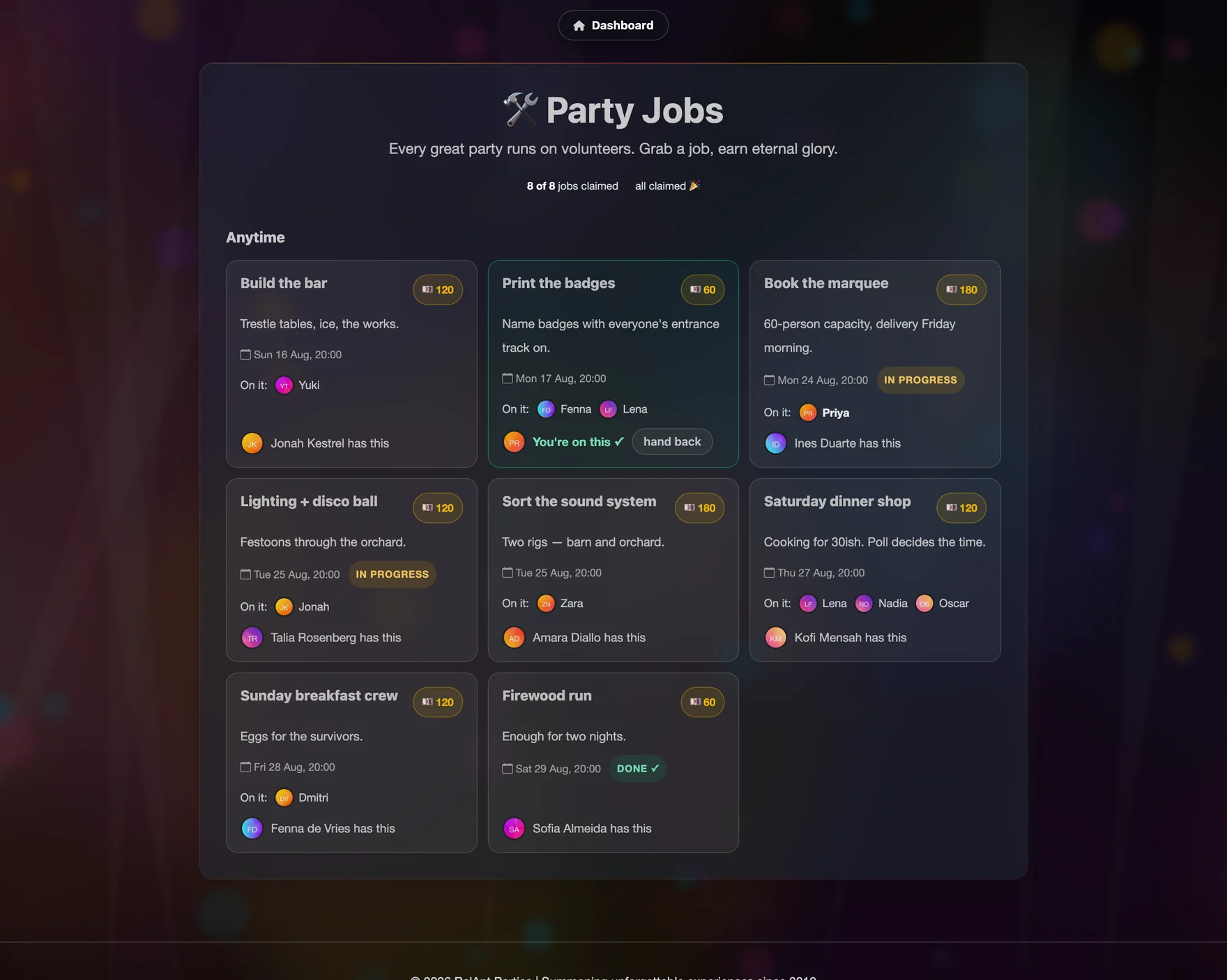This screenshot has width=1227, height=980.
Task: Click Kofi Mensah's KM avatar
Action: (x=775, y=638)
